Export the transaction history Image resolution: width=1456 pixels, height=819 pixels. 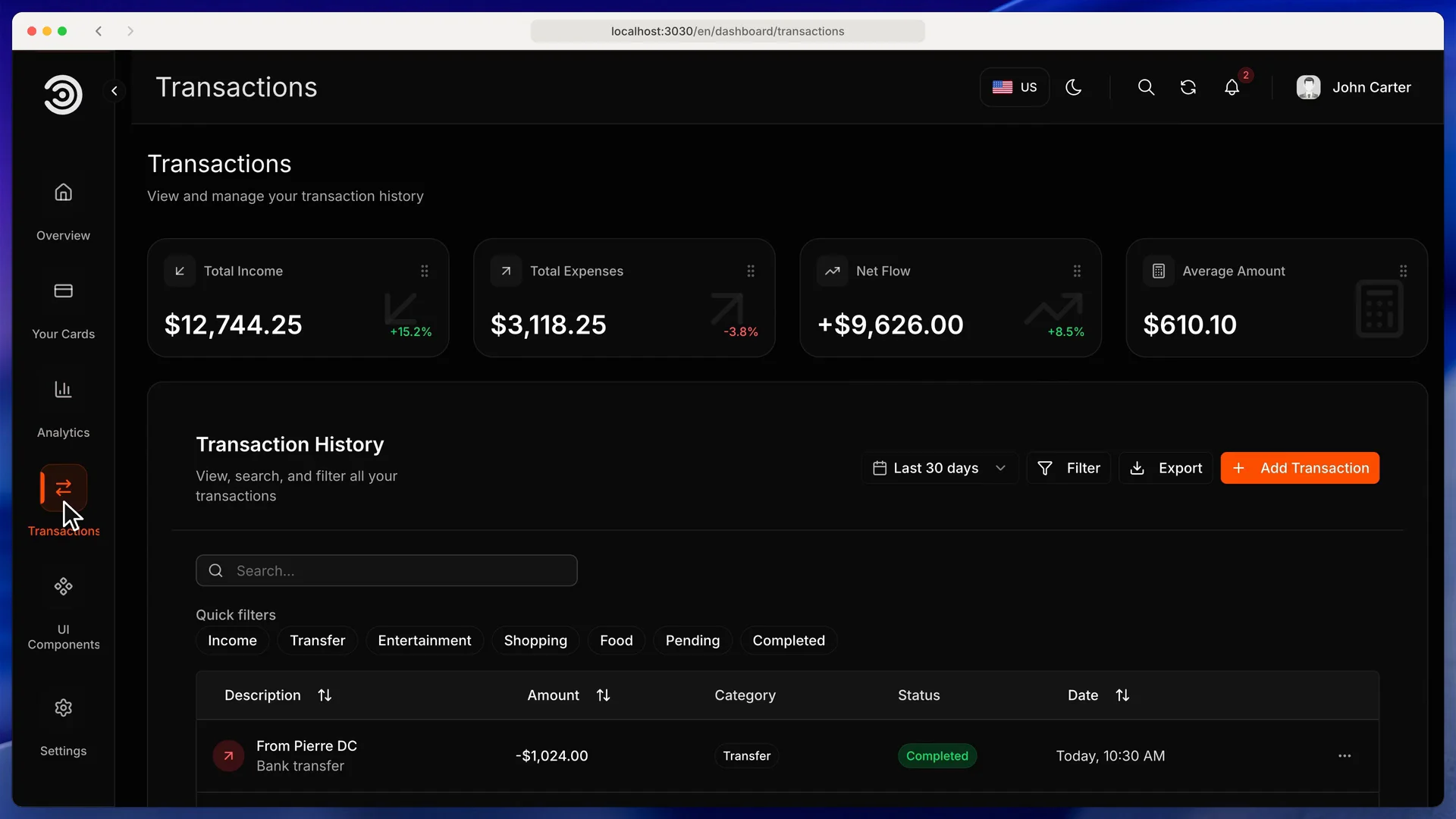point(1166,468)
